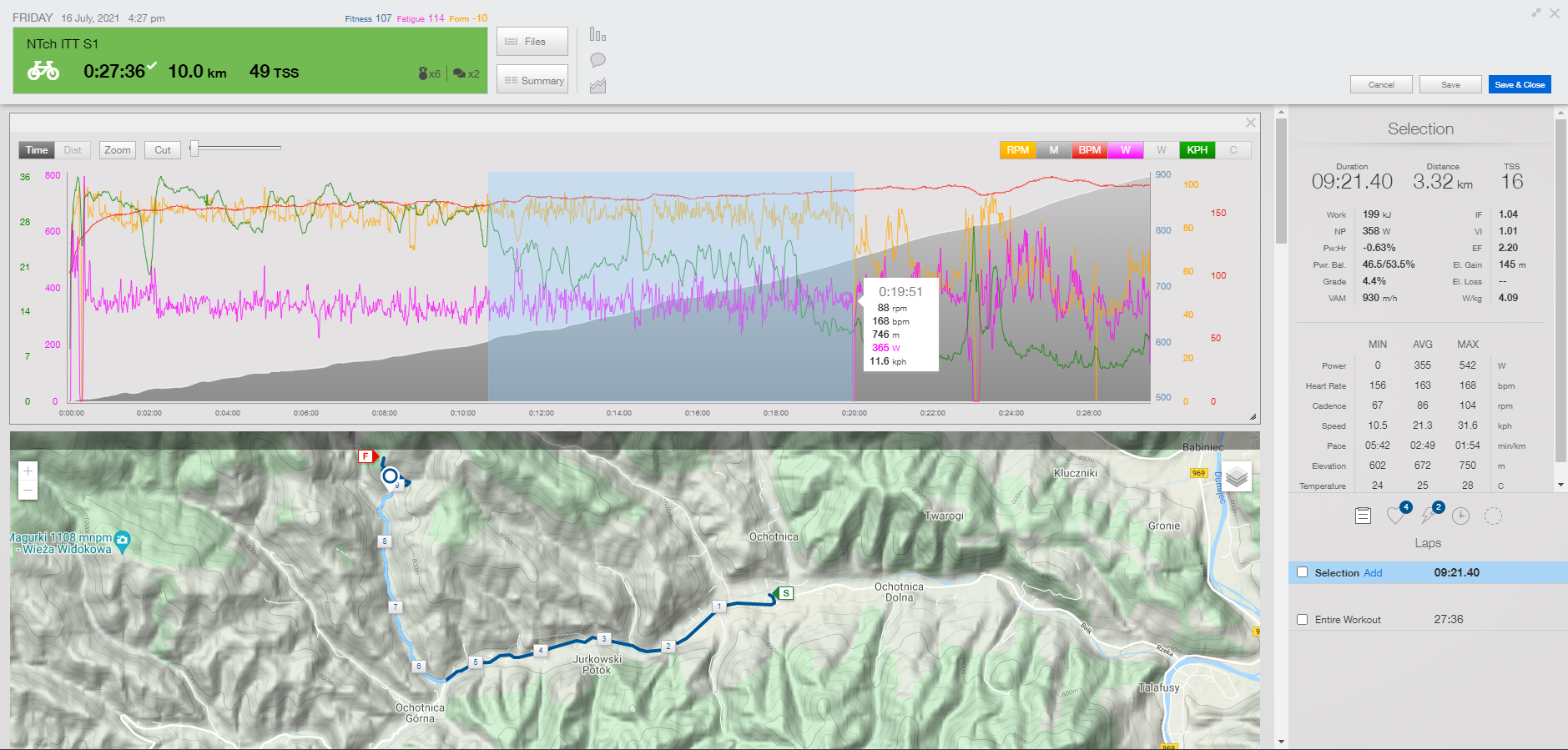Click the speech bubble comments icon
The height and width of the screenshot is (750, 1568).
(x=597, y=60)
